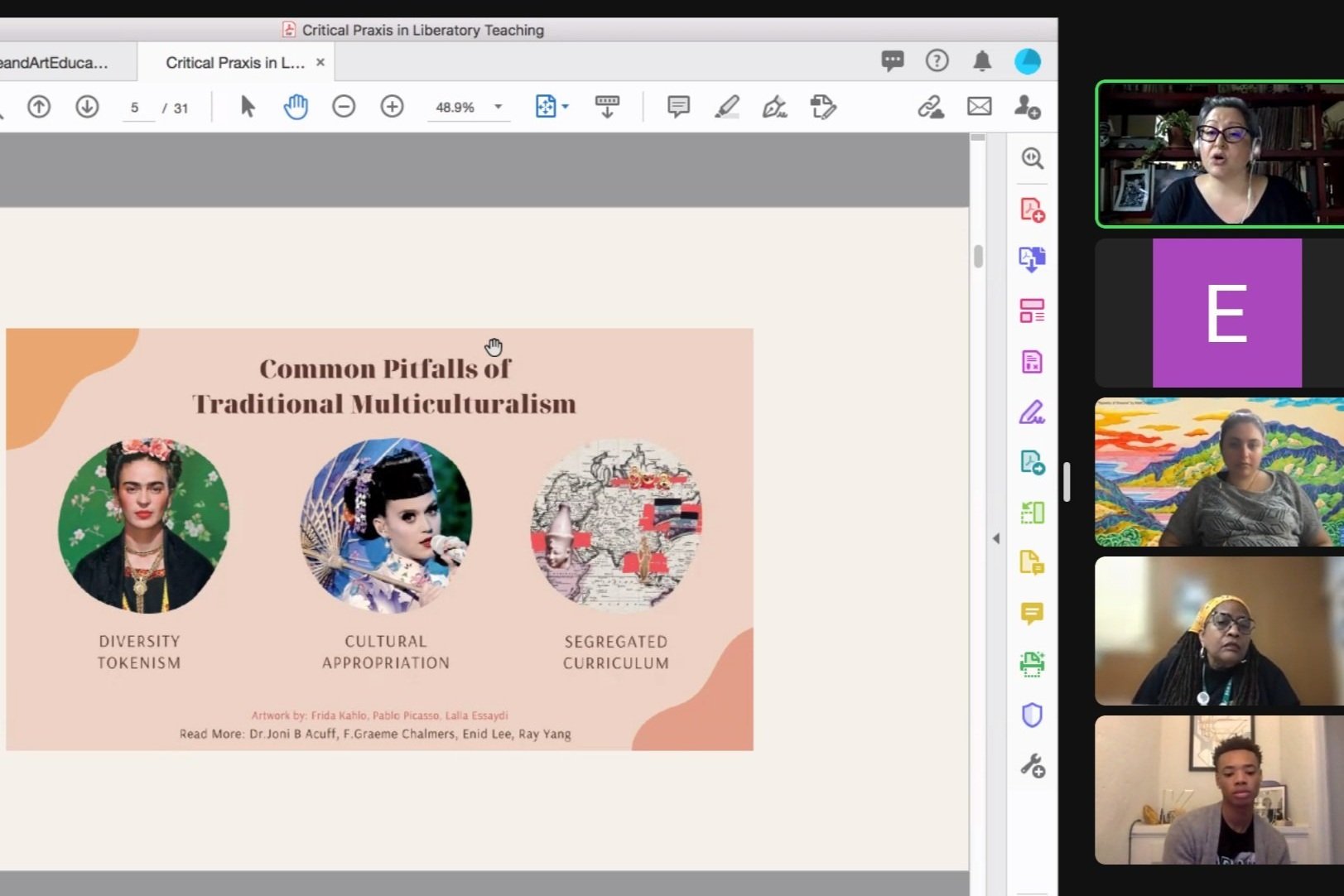
Task: Select the arrow selection tool
Action: pyautogui.click(x=248, y=107)
